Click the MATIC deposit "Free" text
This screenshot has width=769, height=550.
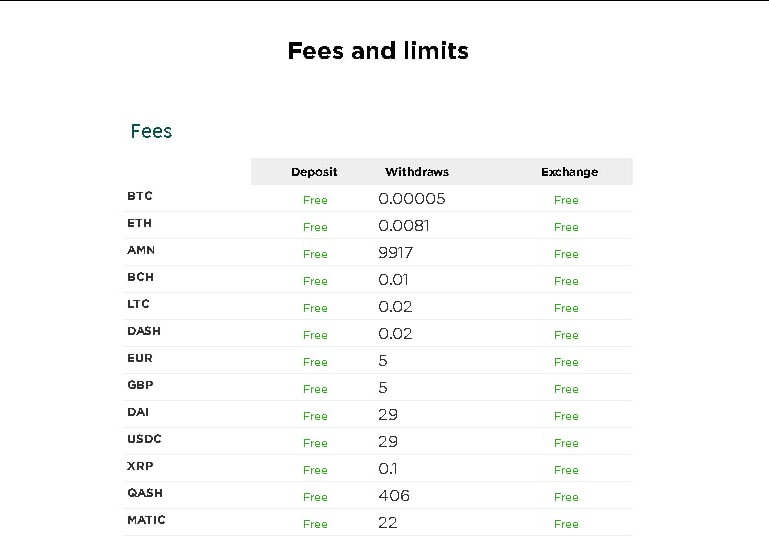(x=315, y=524)
